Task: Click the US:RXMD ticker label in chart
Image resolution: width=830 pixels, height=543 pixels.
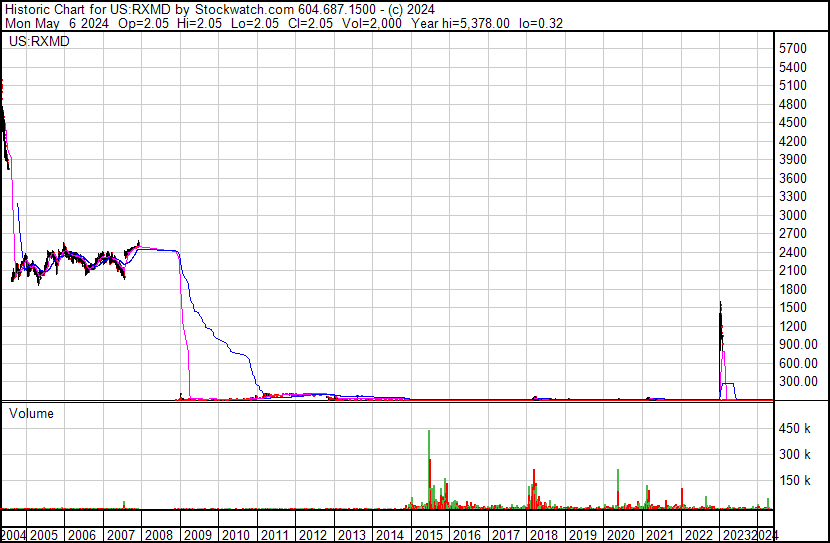Action: [x=39, y=41]
